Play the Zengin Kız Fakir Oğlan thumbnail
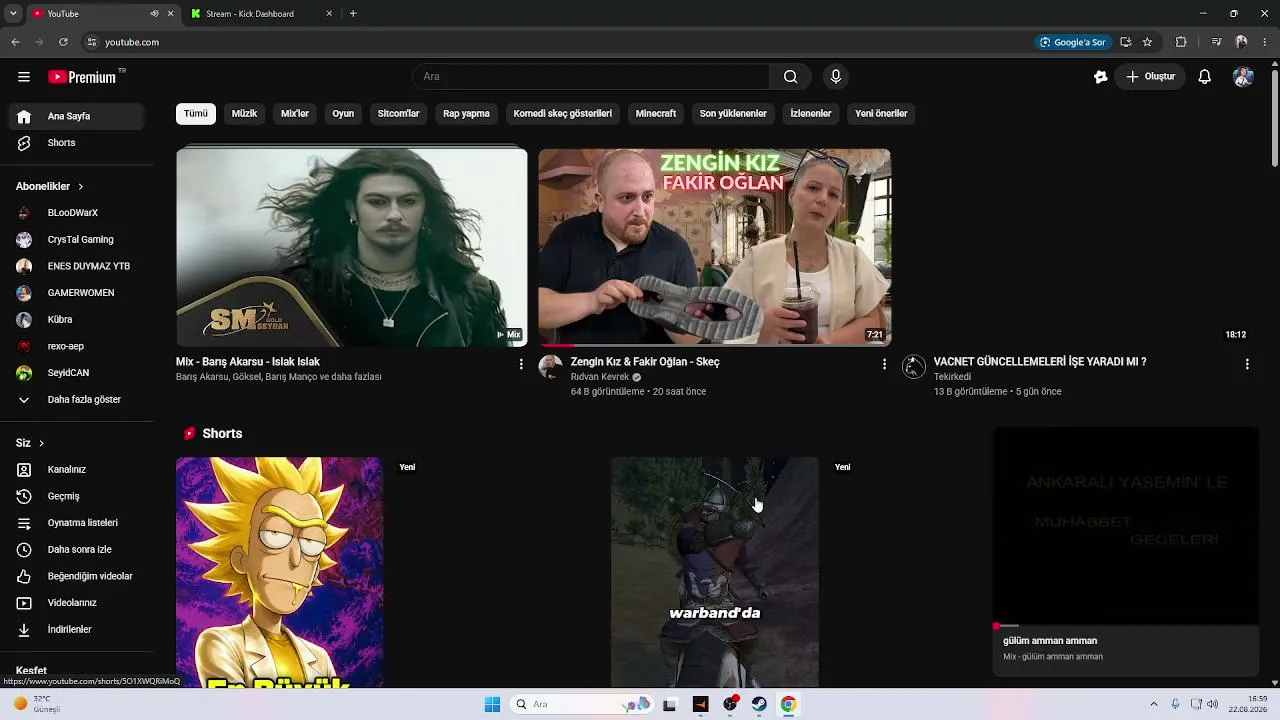 point(715,247)
